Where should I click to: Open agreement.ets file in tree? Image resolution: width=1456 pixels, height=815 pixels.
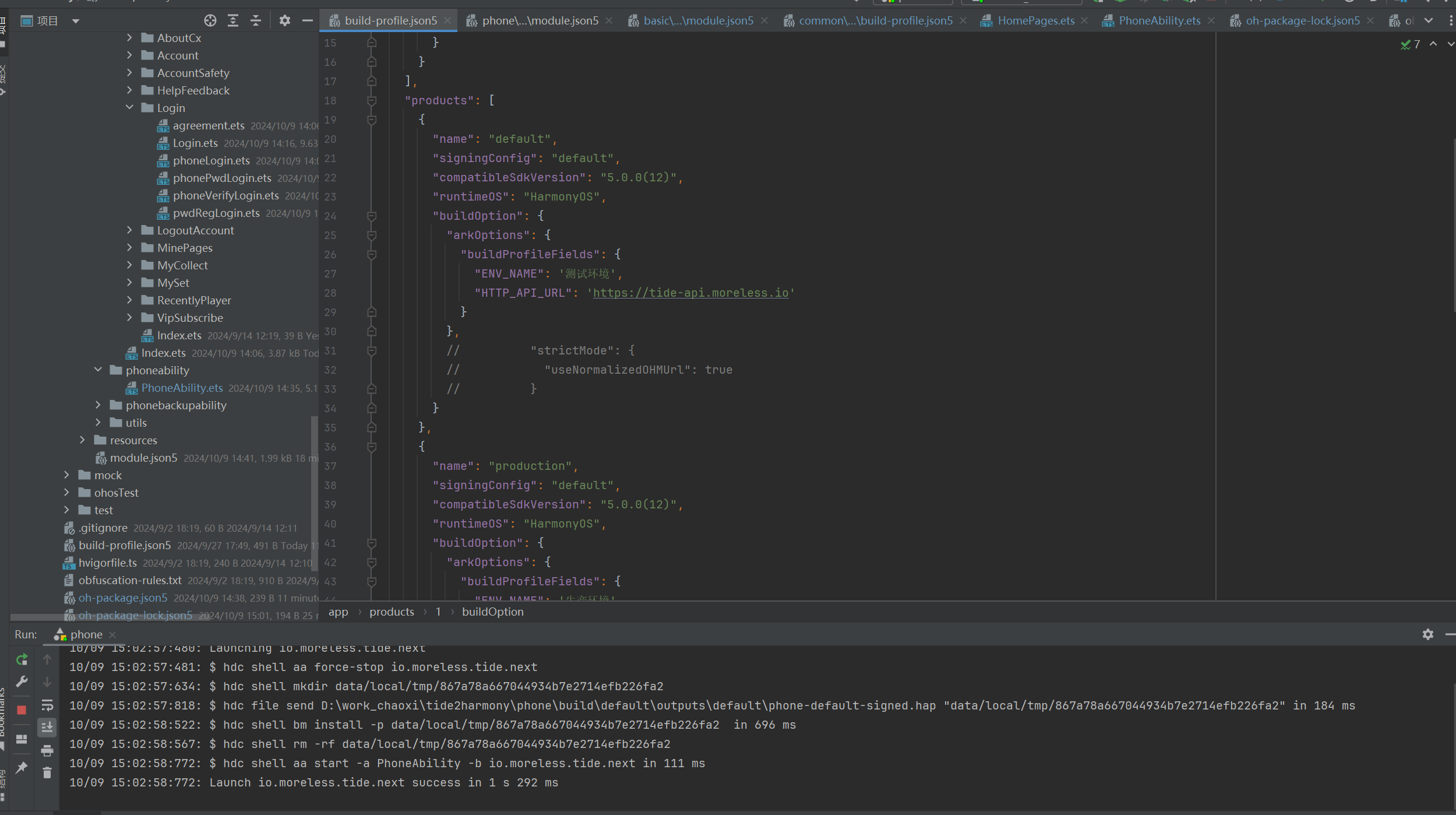tap(209, 125)
